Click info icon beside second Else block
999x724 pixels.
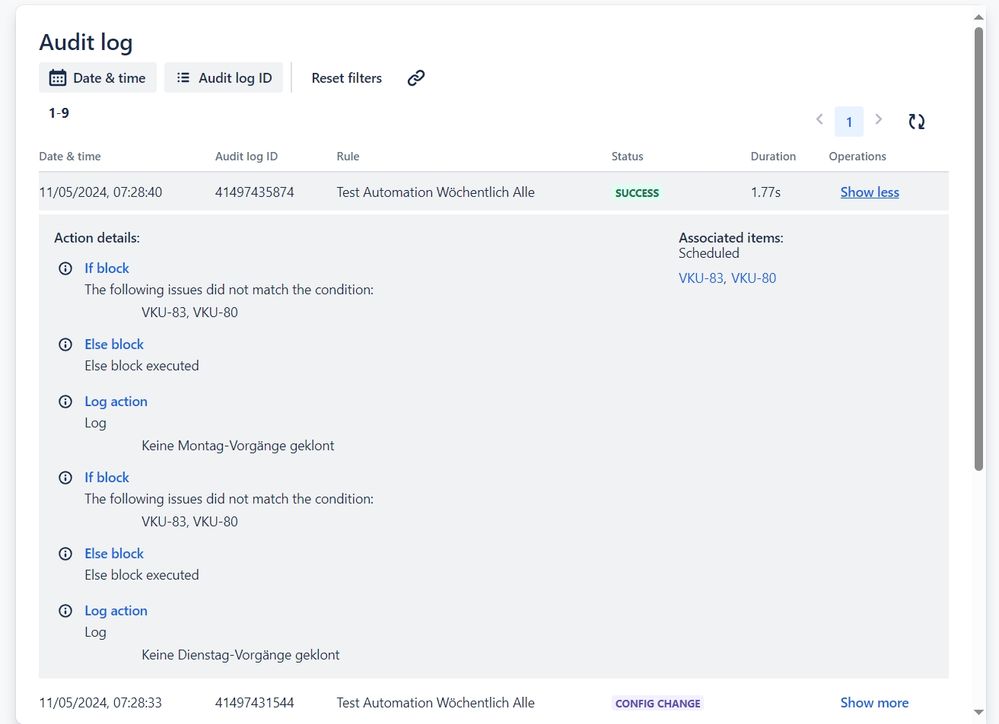pyautogui.click(x=65, y=553)
